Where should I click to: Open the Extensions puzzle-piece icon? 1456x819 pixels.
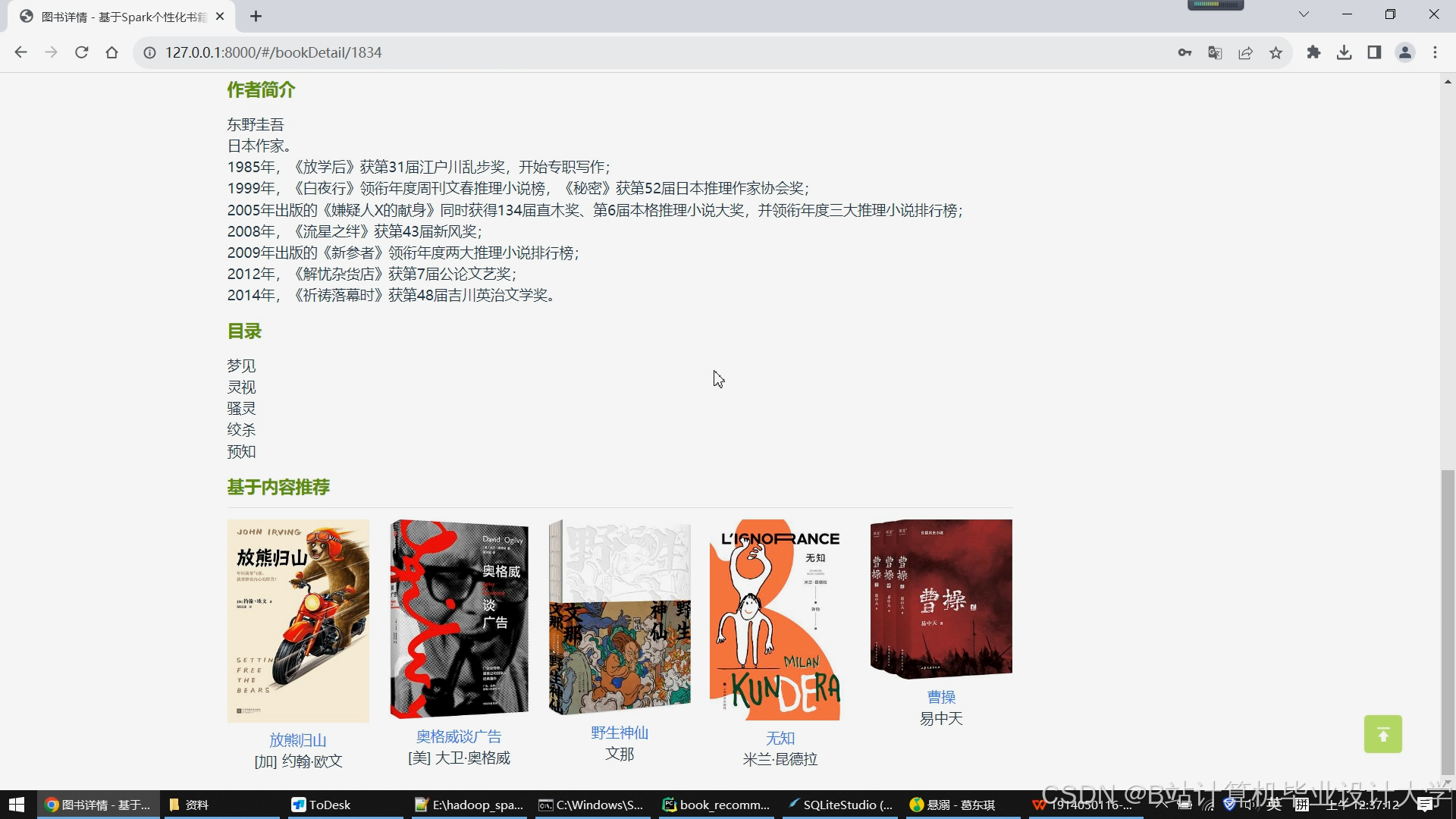(1313, 52)
